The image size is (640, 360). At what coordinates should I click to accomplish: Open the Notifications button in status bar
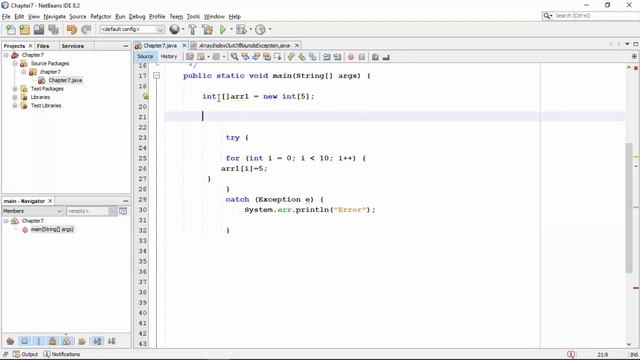point(62,354)
